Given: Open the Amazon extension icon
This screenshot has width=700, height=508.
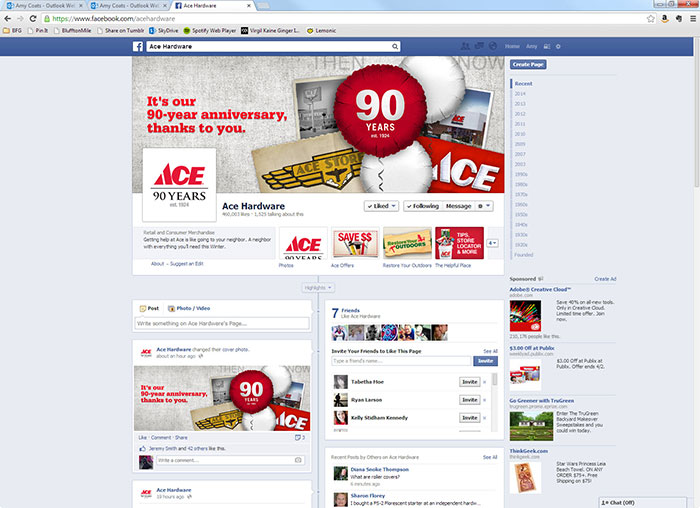Looking at the screenshot, I should [665, 19].
